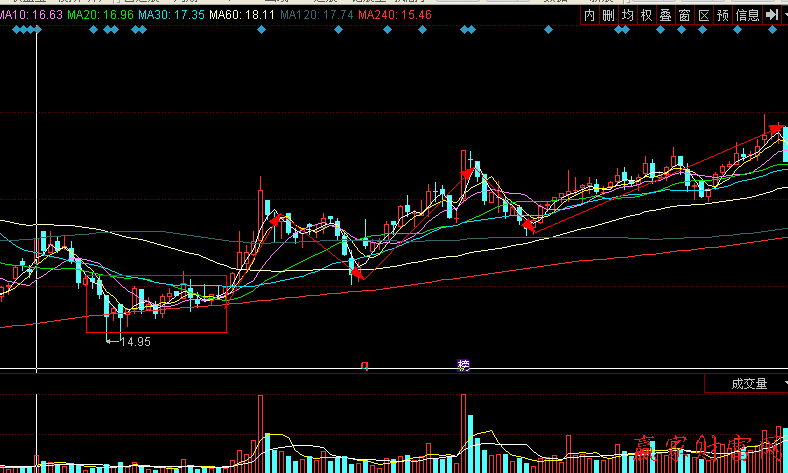Open the 成交量 volume indicator selector
Viewport: 788px width, 473px height.
pyautogui.click(x=746, y=384)
